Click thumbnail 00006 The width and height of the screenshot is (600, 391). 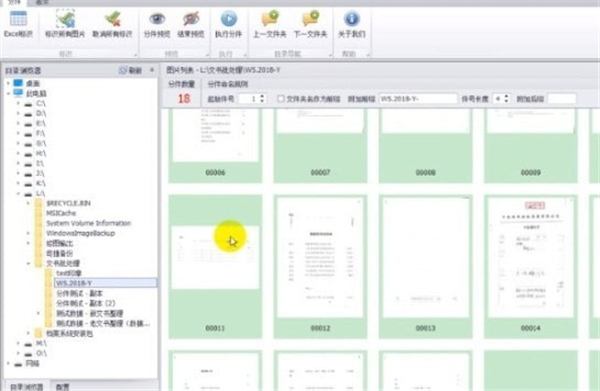(215, 145)
